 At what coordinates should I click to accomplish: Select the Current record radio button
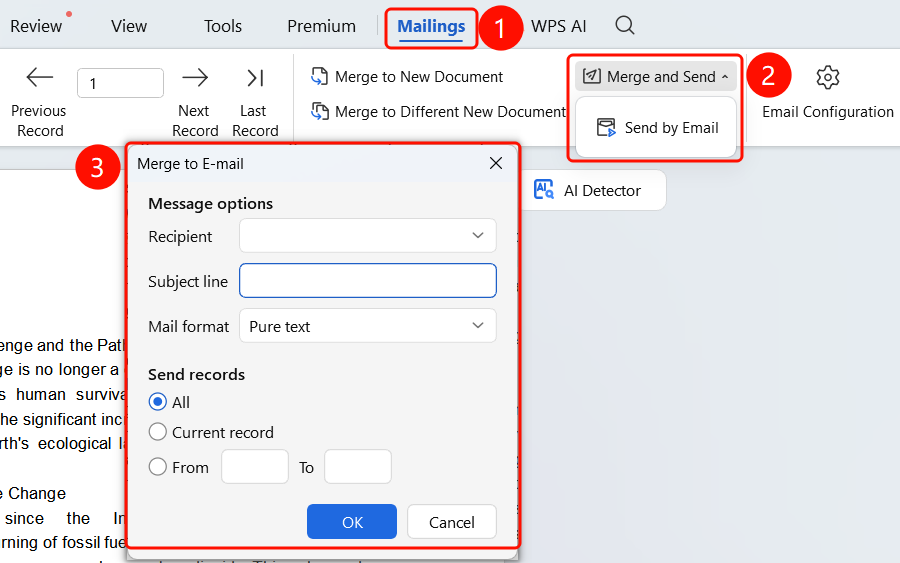pos(158,432)
